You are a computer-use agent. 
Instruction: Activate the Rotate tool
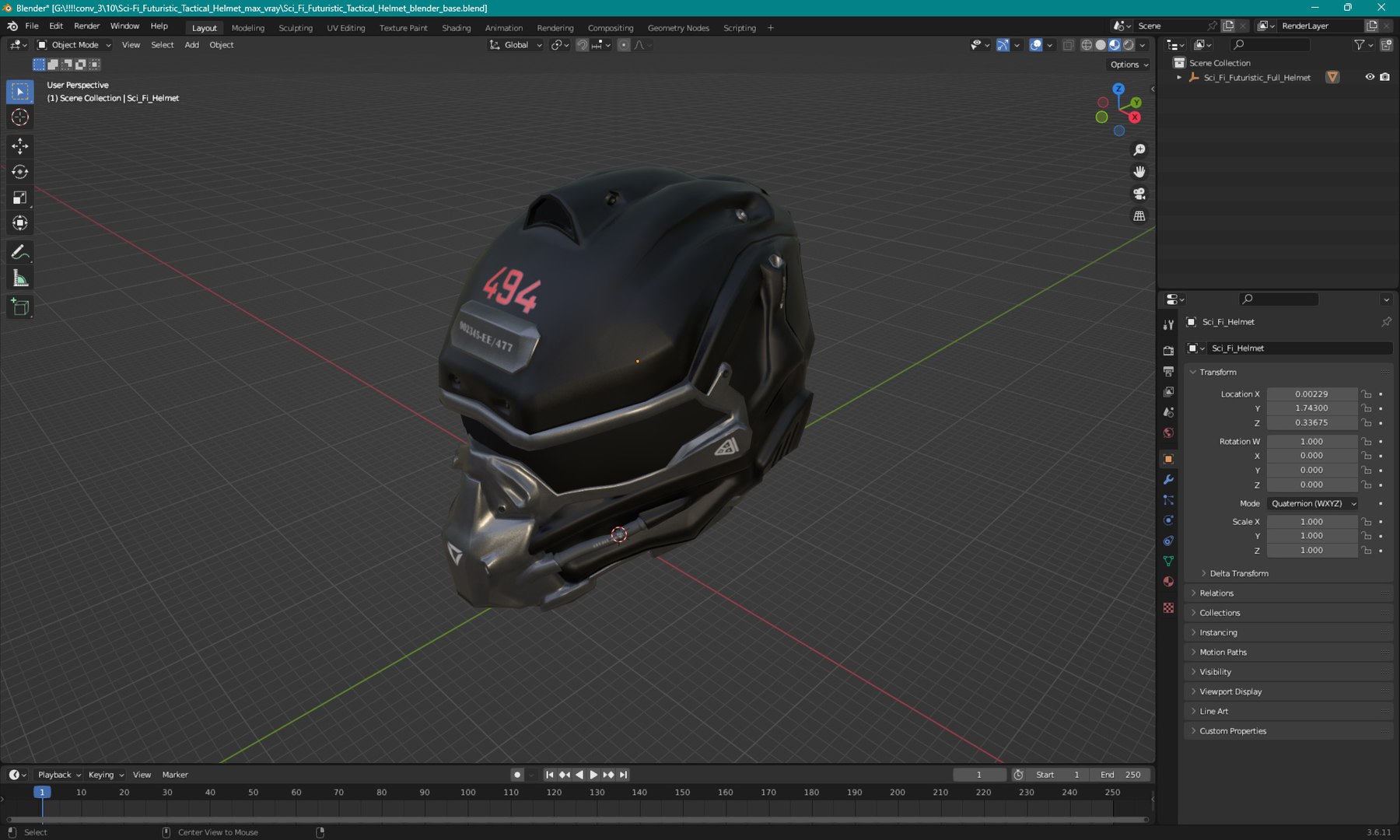pos(20,172)
